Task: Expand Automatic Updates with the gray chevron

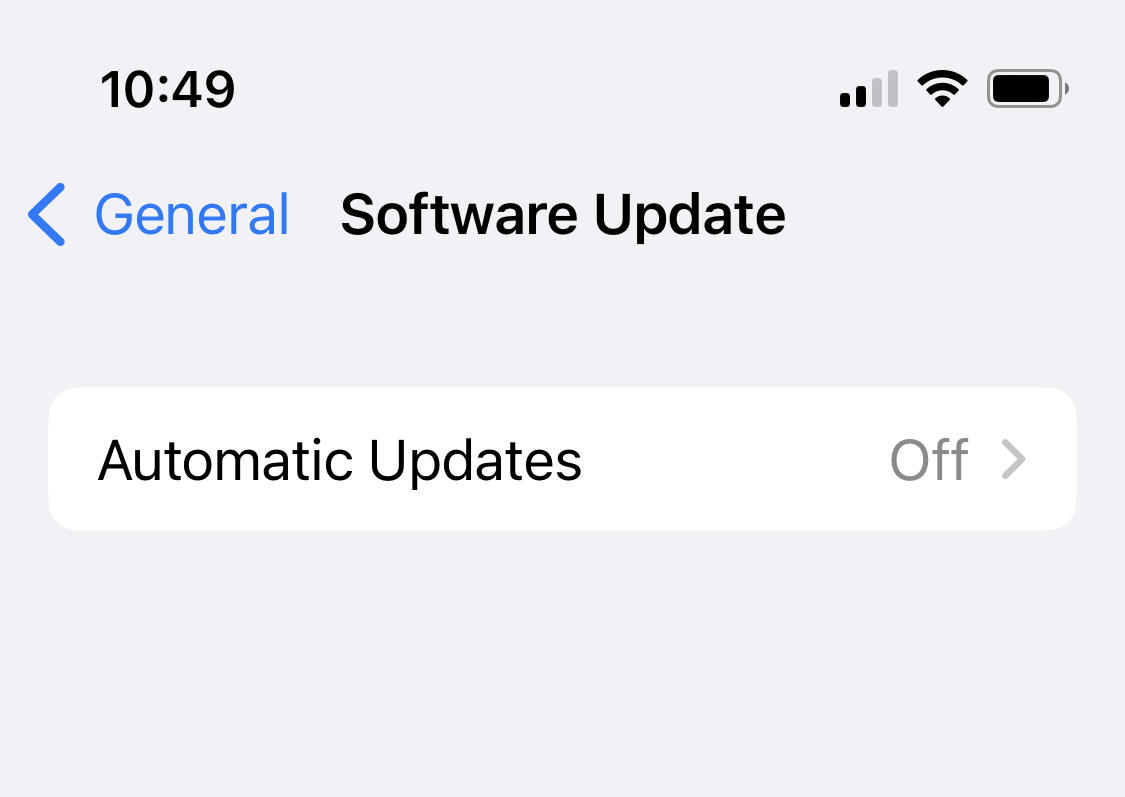Action: [1013, 459]
